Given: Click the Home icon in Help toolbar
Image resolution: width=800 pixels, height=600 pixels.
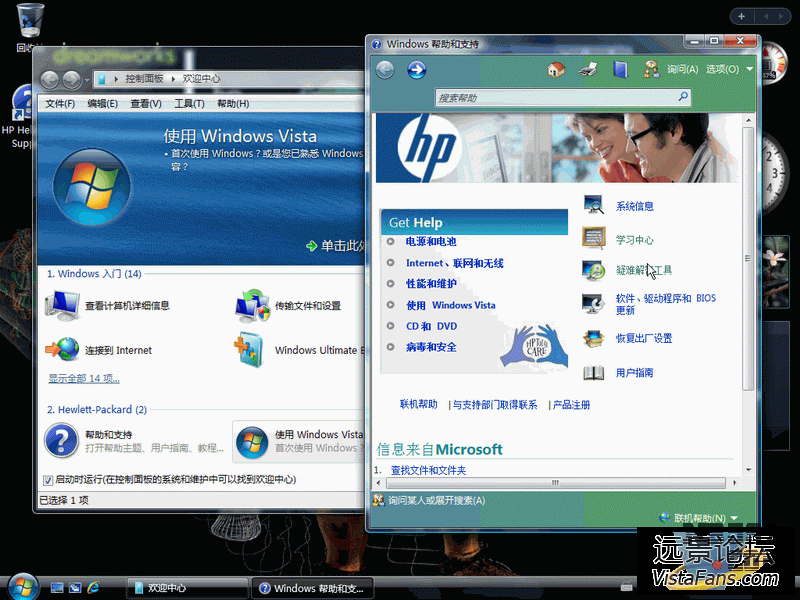Looking at the screenshot, I should tap(557, 69).
